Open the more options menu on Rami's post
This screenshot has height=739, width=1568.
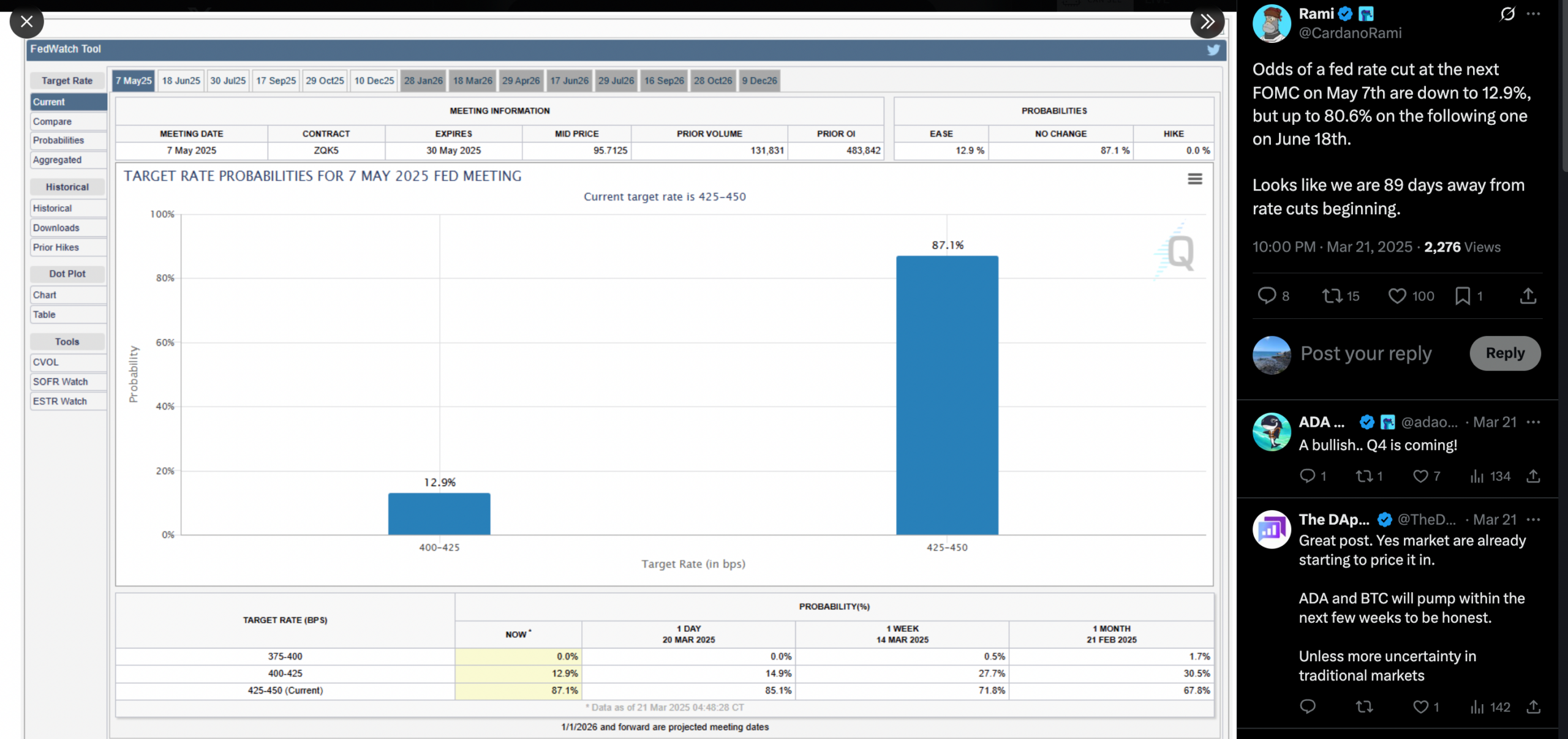1533,13
